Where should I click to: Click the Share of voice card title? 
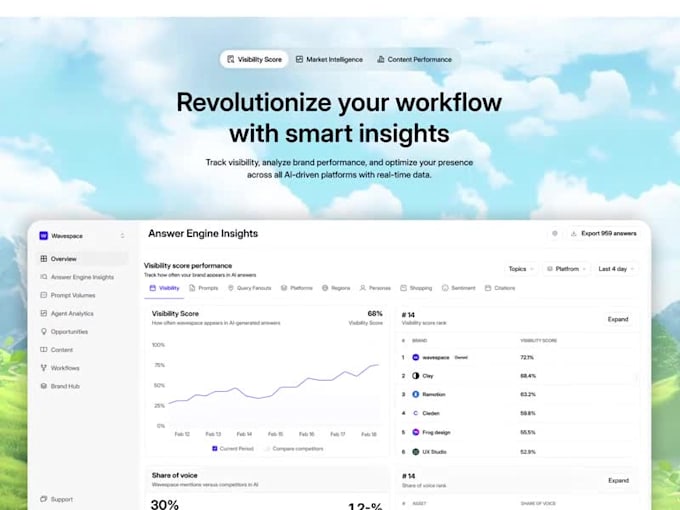point(174,475)
